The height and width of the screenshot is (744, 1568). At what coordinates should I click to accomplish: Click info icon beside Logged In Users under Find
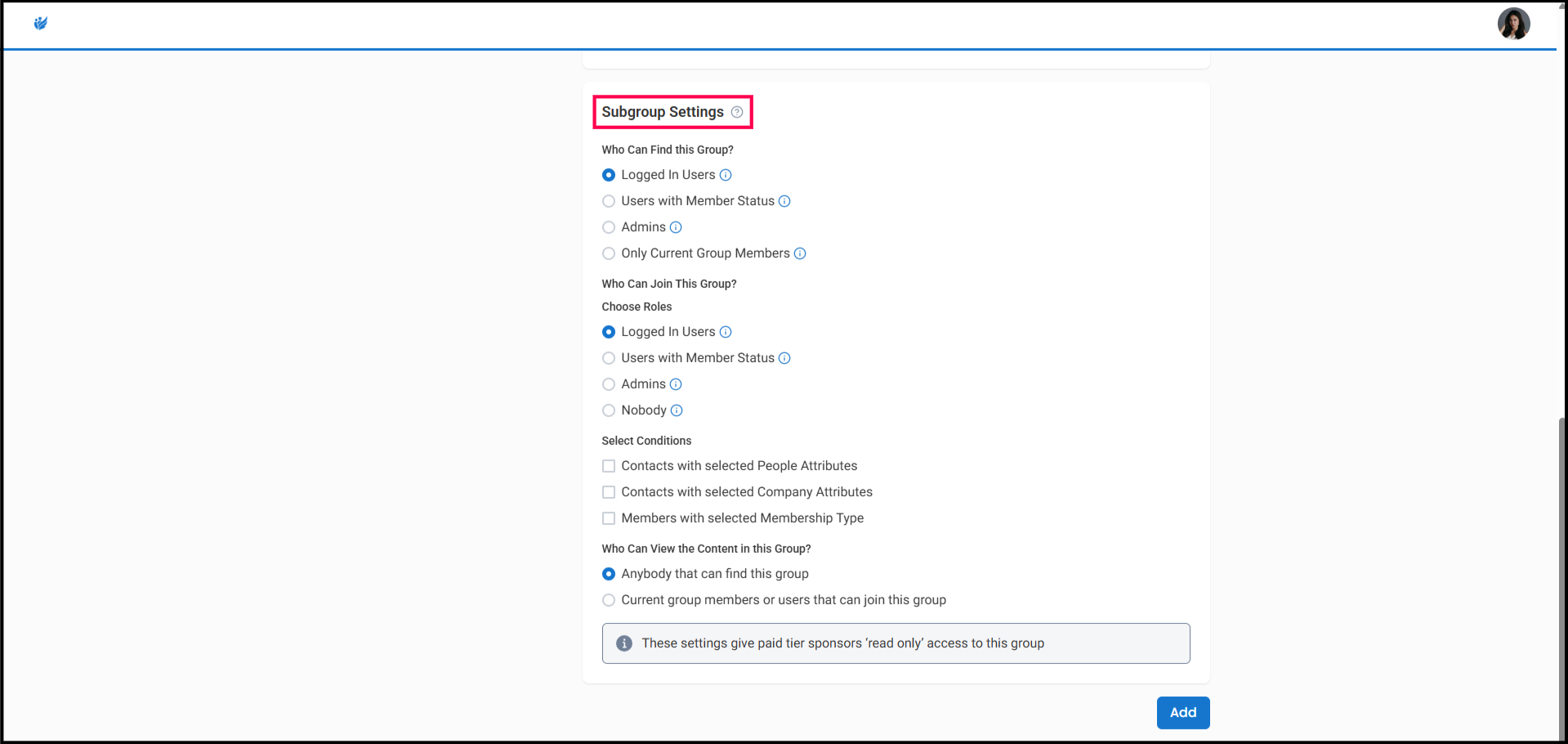click(x=726, y=175)
